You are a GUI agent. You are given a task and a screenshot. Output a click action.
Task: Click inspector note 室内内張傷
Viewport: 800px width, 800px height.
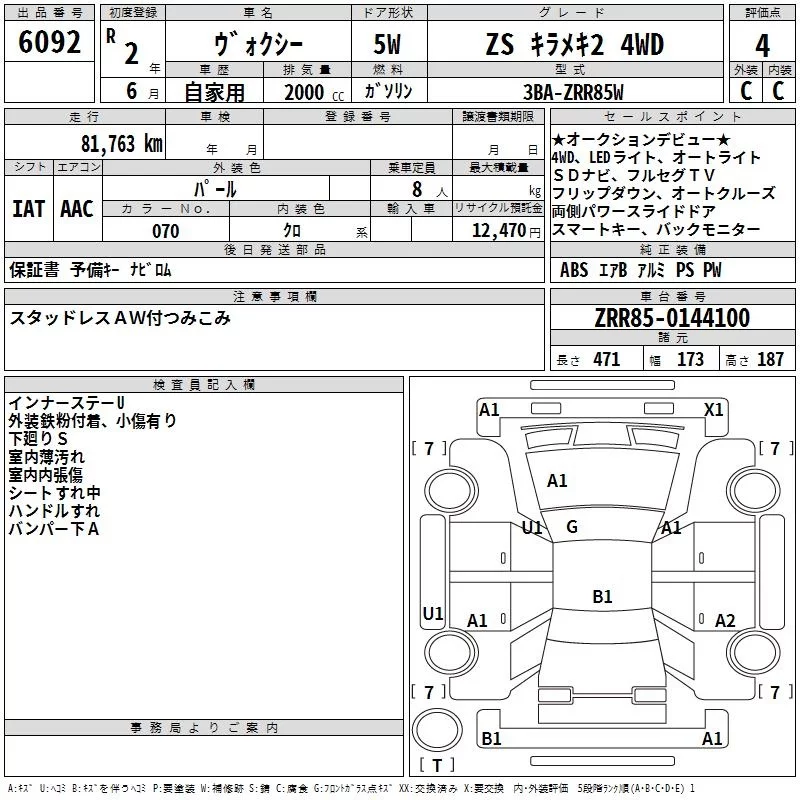pos(45,475)
